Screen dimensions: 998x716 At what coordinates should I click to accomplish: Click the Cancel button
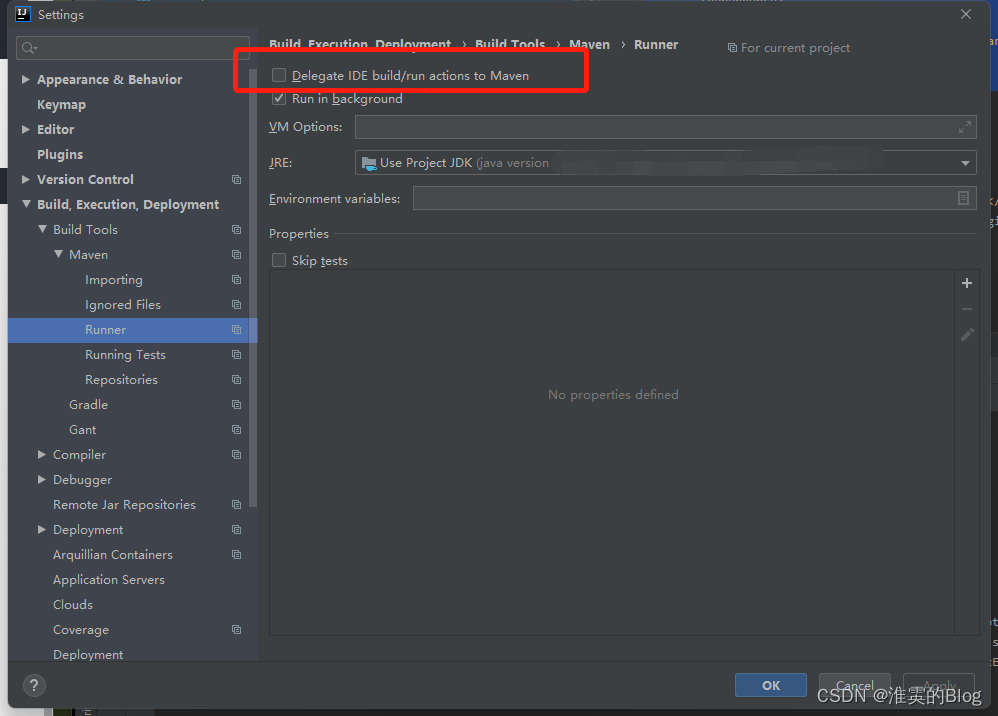coord(854,685)
